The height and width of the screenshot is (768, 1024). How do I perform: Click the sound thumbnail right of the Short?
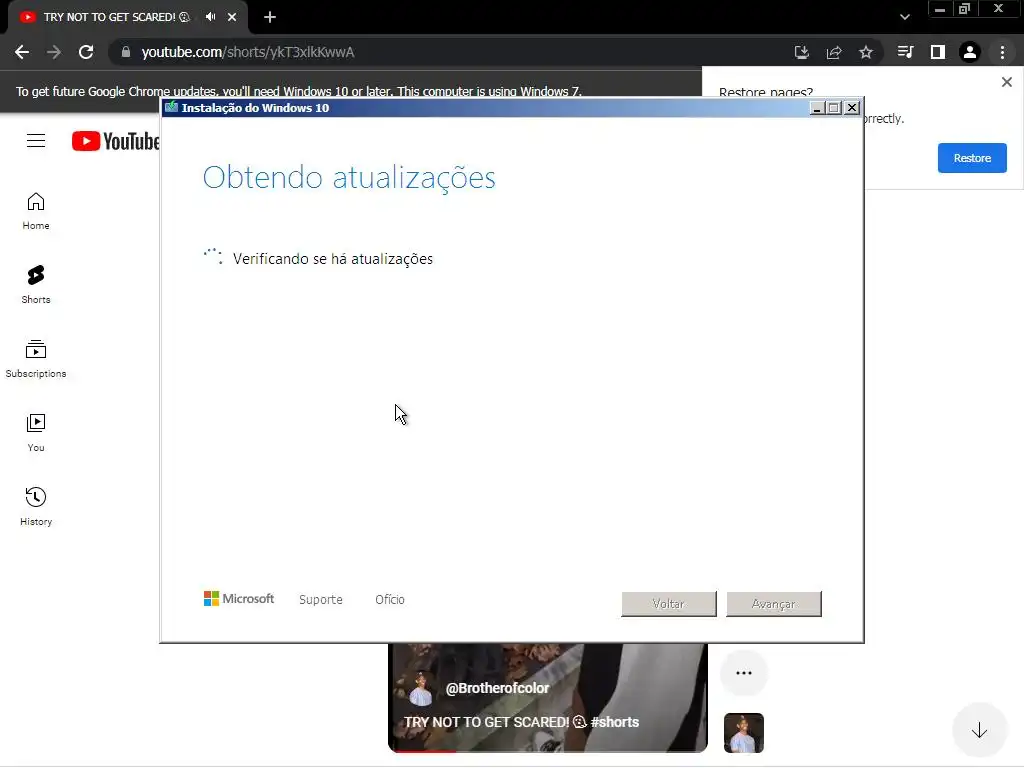(x=744, y=733)
